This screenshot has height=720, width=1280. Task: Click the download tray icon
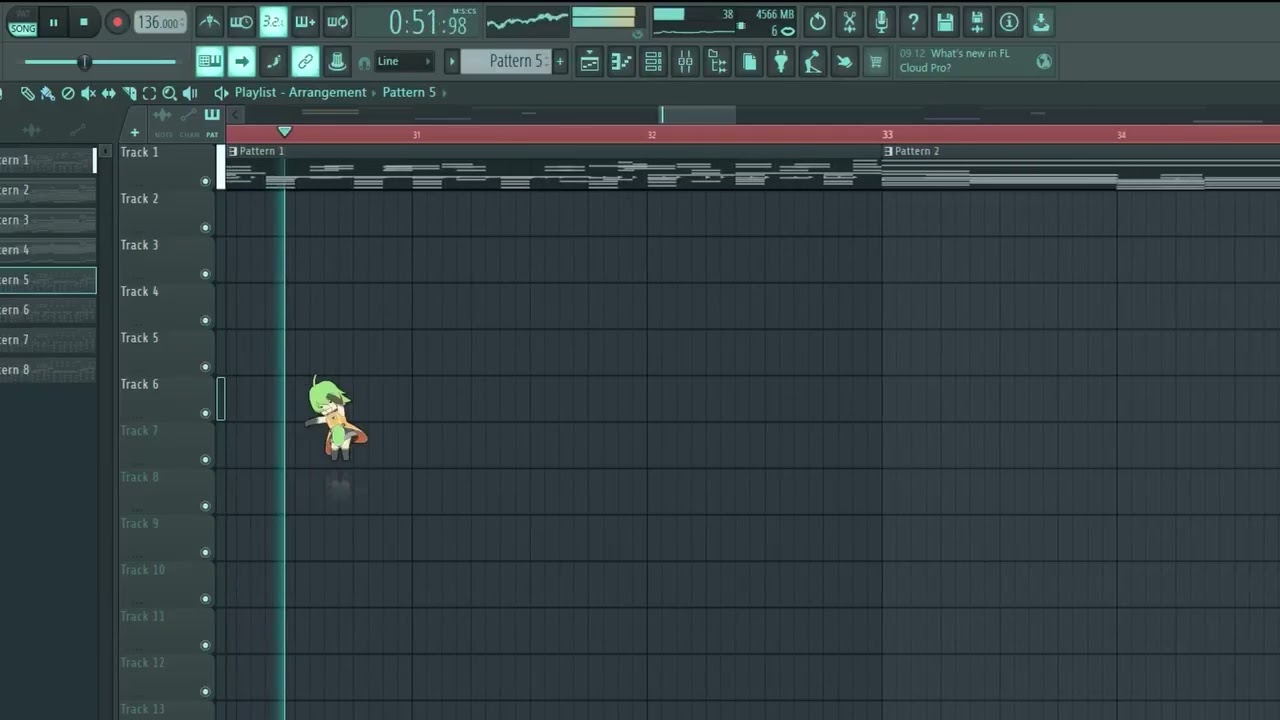point(1041,21)
